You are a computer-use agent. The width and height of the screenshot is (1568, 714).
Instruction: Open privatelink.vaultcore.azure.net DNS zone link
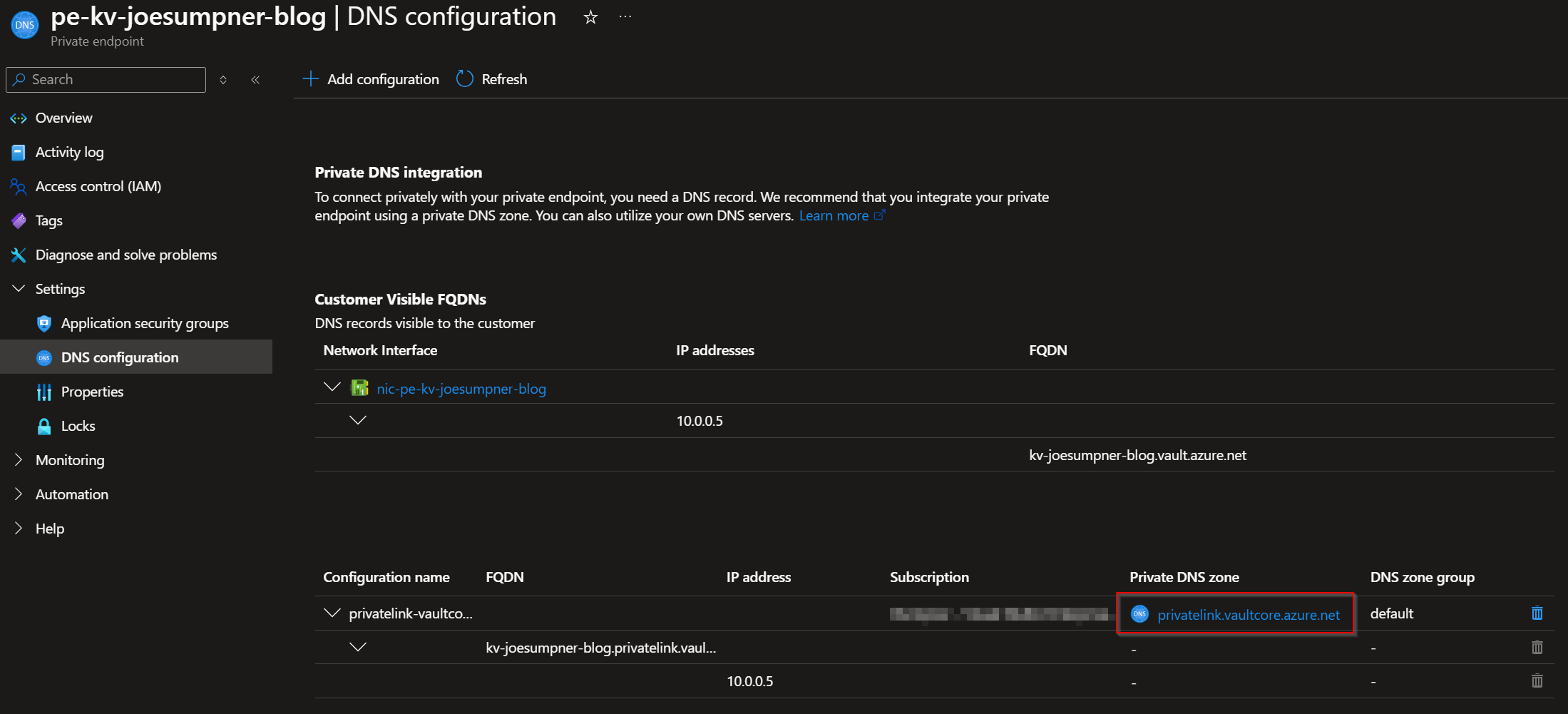(1249, 615)
